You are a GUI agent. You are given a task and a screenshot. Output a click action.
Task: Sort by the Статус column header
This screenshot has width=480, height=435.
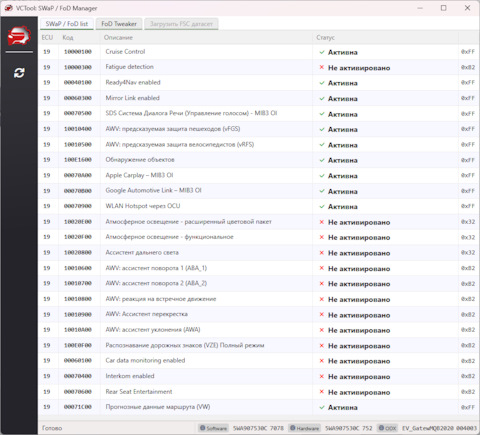tap(325, 38)
